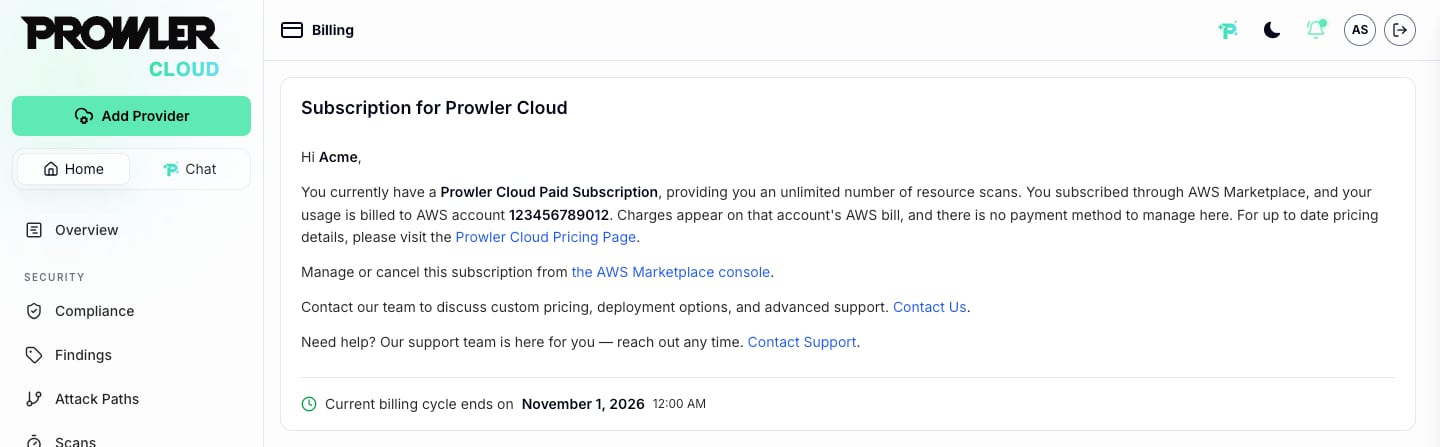
Task: Click the Billing credit card icon
Action: [292, 30]
